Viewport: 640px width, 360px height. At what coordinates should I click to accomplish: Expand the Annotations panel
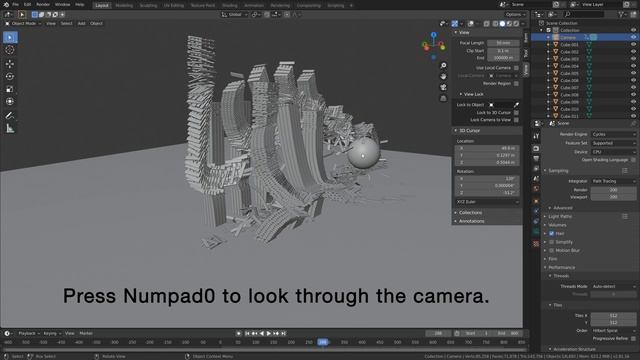[x=471, y=221]
